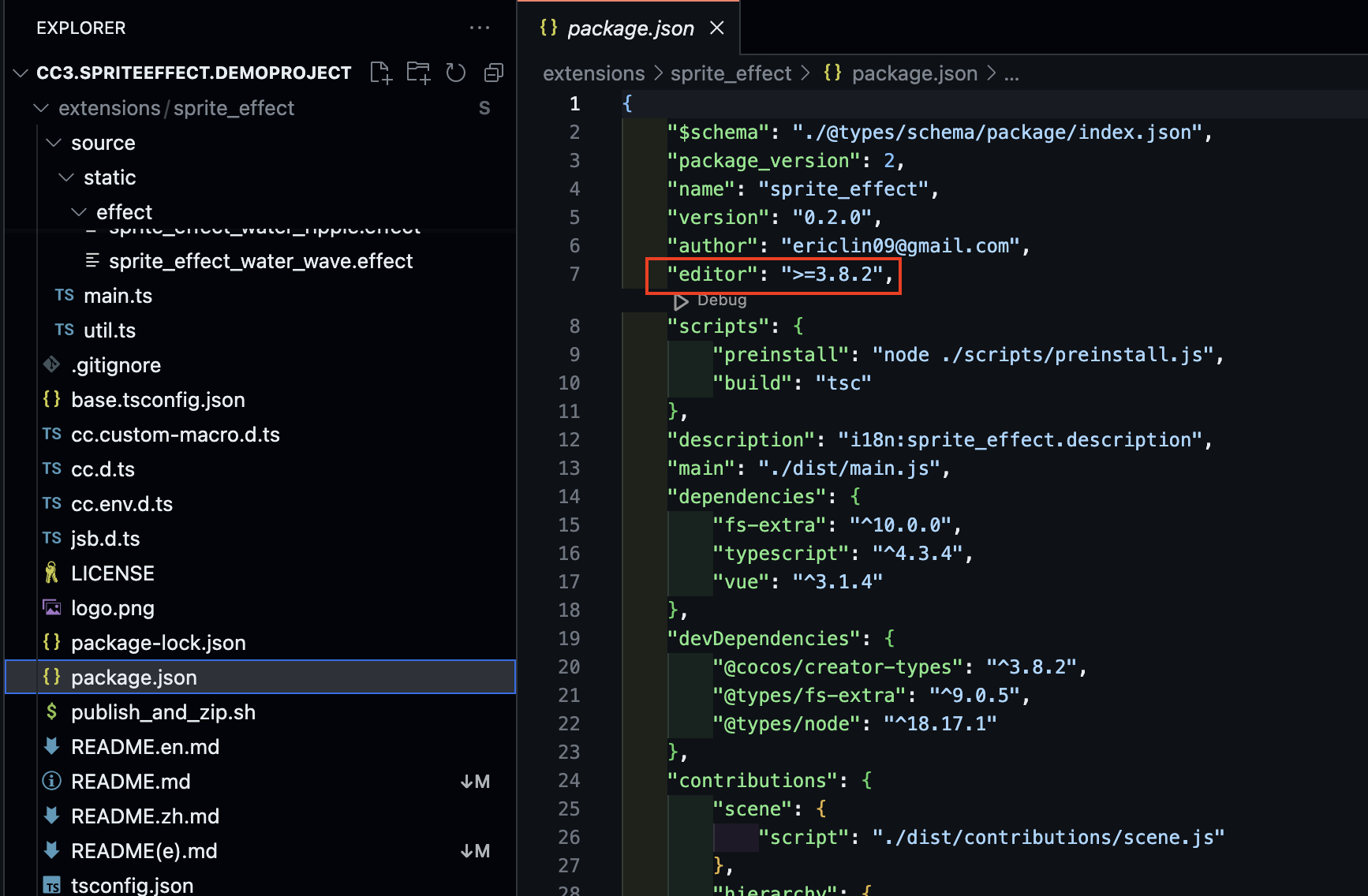Open cc.d.ts declaration file
Viewport: 1368px width, 896px height.
click(x=260, y=469)
